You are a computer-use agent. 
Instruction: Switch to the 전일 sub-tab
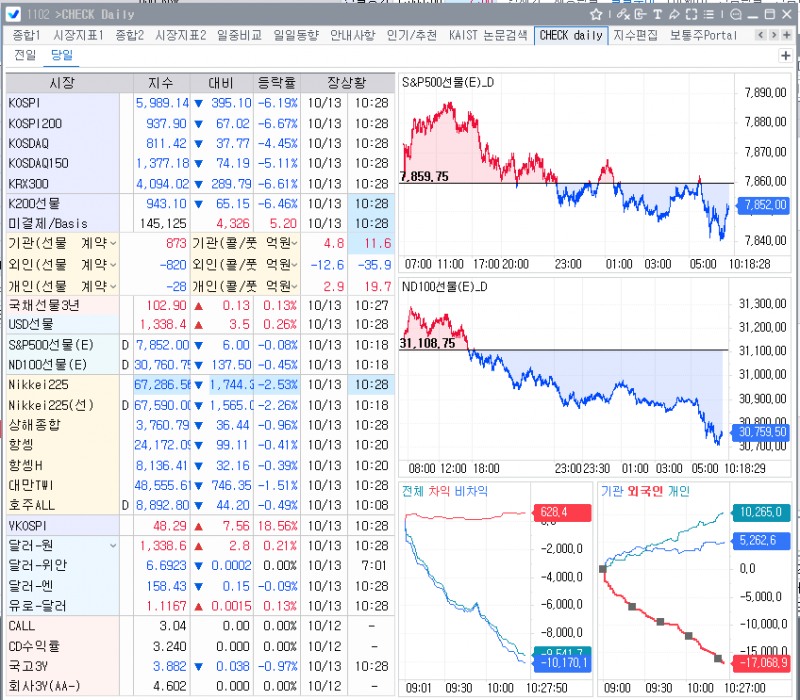point(25,55)
